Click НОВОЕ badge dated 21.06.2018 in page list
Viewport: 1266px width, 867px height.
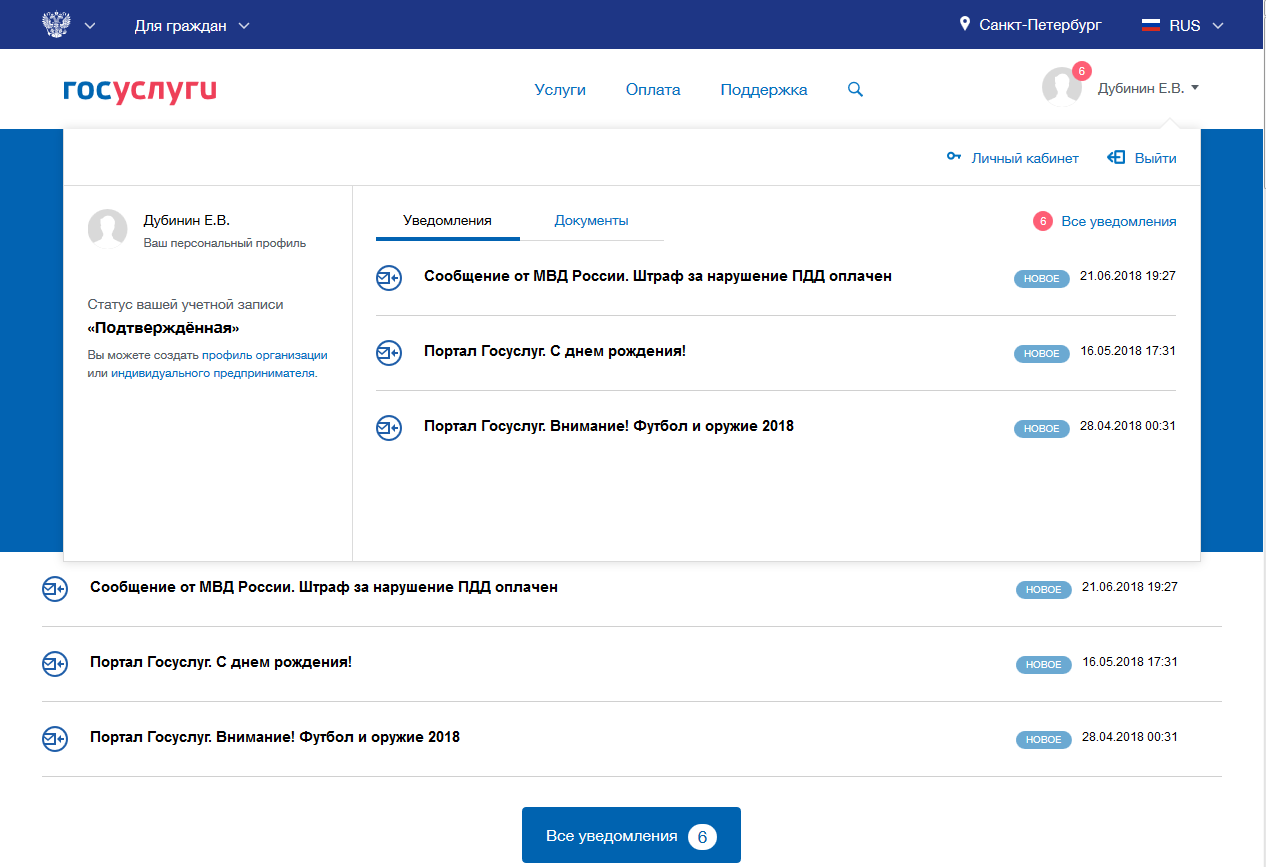click(1043, 589)
